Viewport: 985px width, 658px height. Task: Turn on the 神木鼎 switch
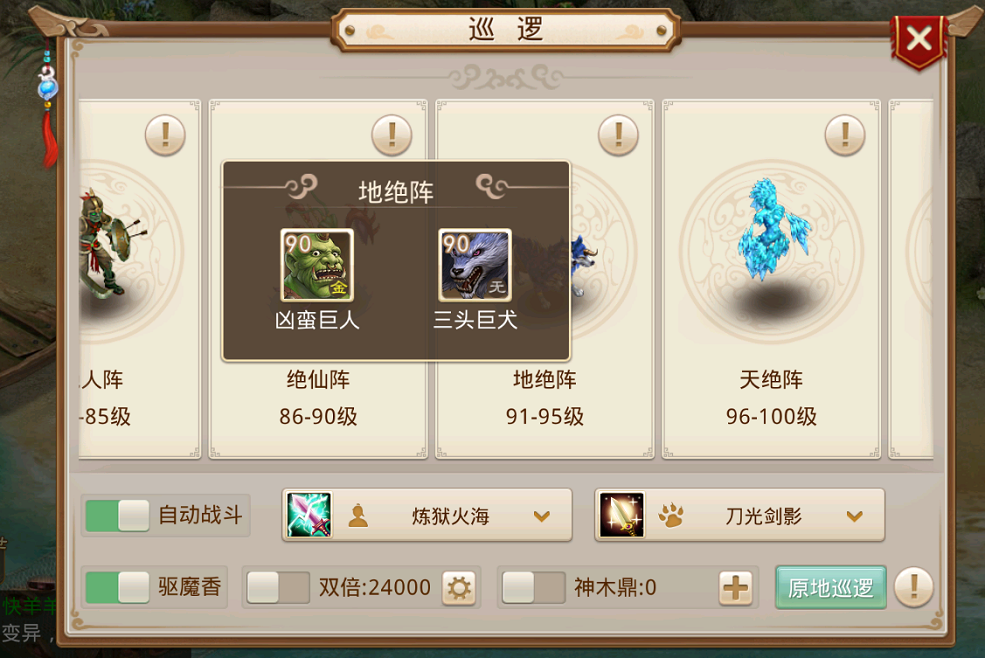click(534, 588)
